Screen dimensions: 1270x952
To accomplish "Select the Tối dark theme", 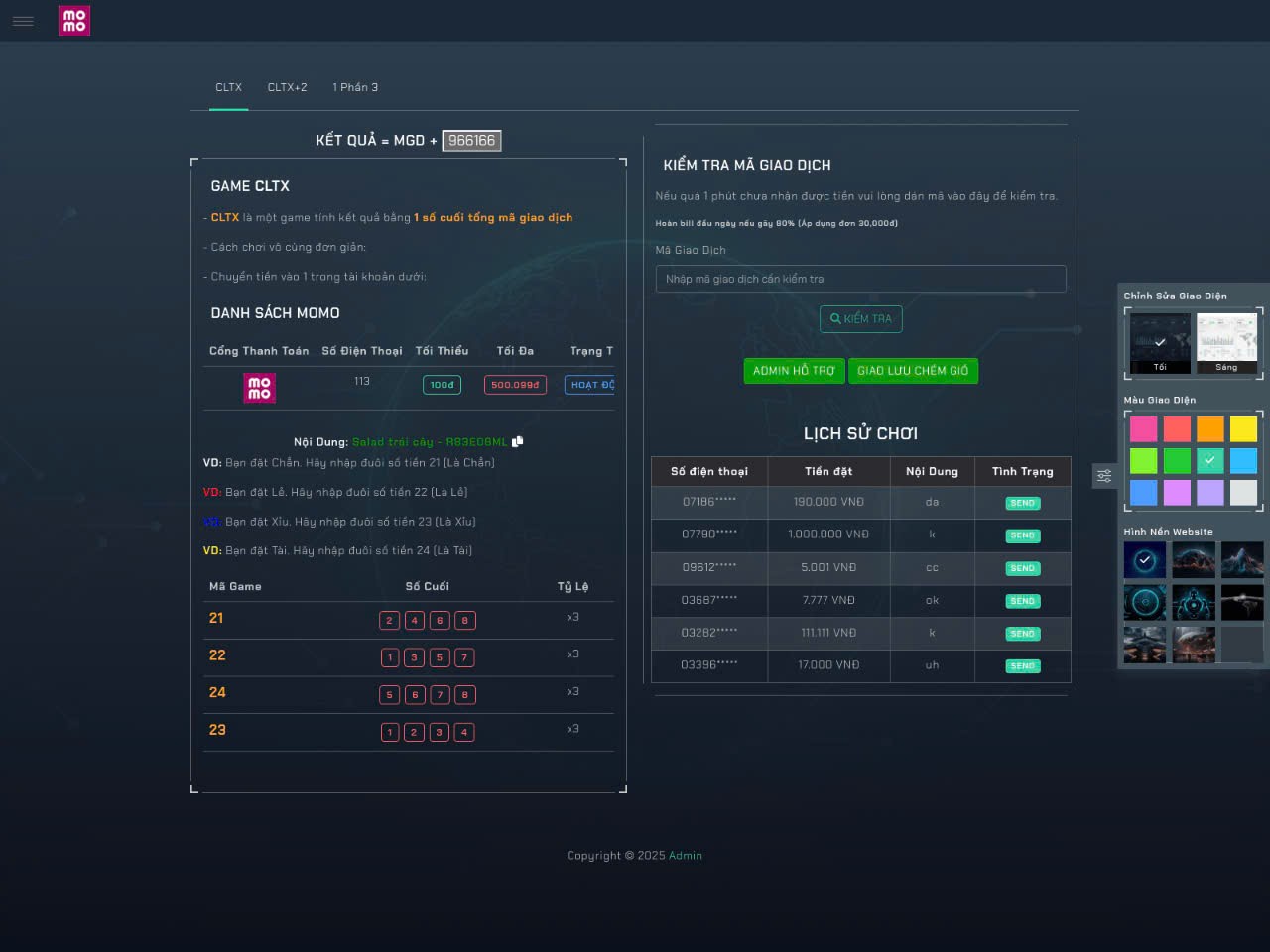I will pos(1160,343).
